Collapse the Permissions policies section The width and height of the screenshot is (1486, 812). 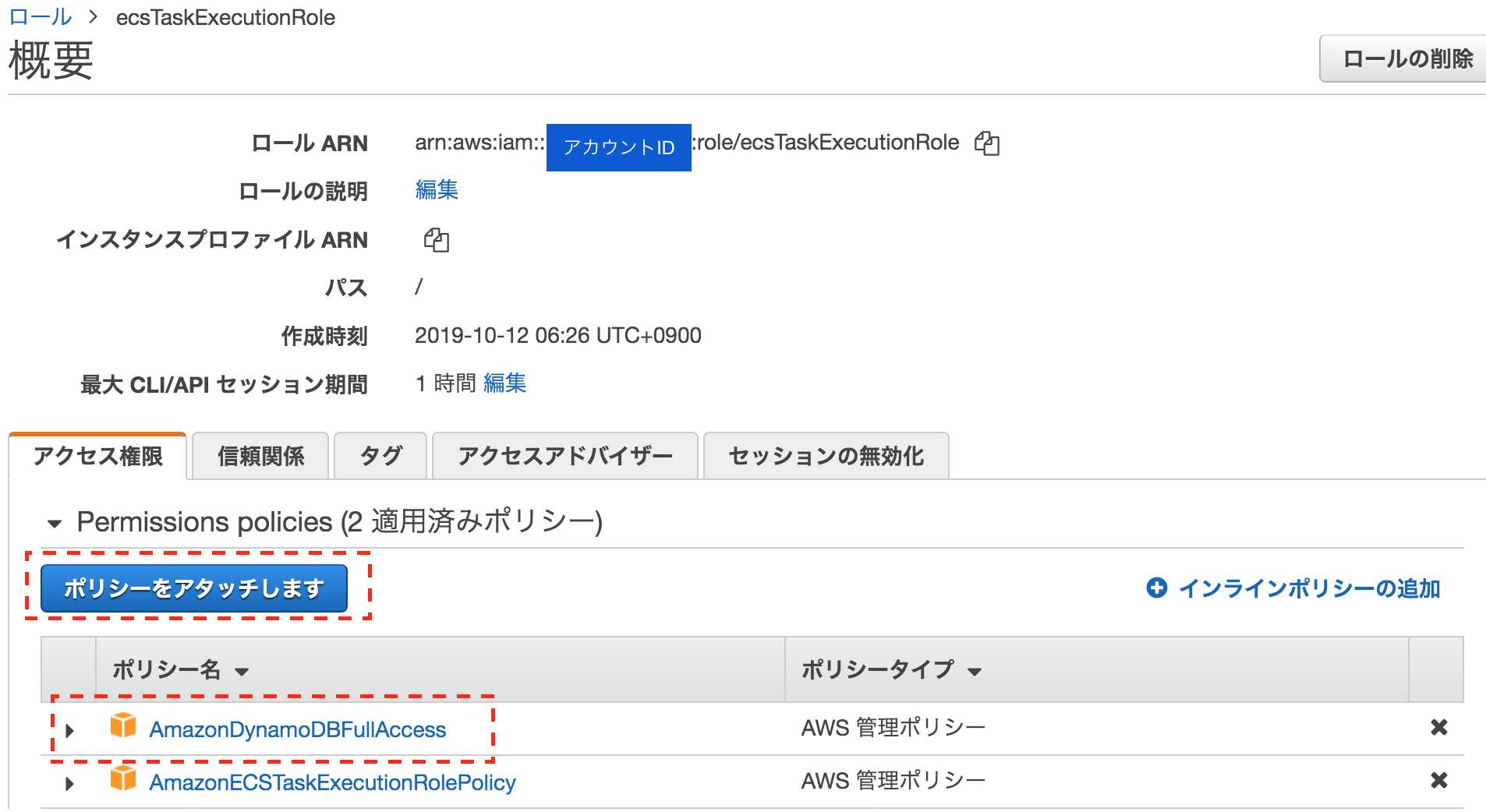pos(54,523)
